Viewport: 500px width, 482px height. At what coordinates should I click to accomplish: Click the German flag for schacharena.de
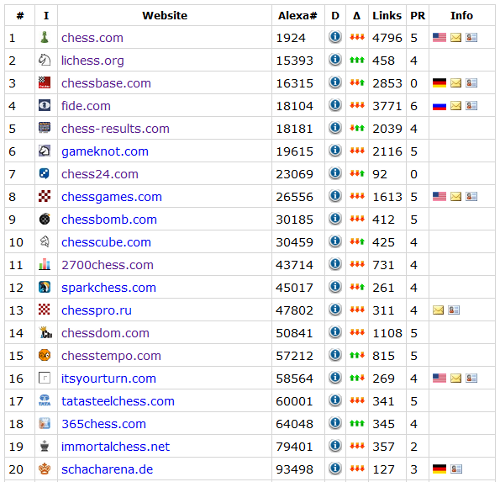tap(439, 469)
